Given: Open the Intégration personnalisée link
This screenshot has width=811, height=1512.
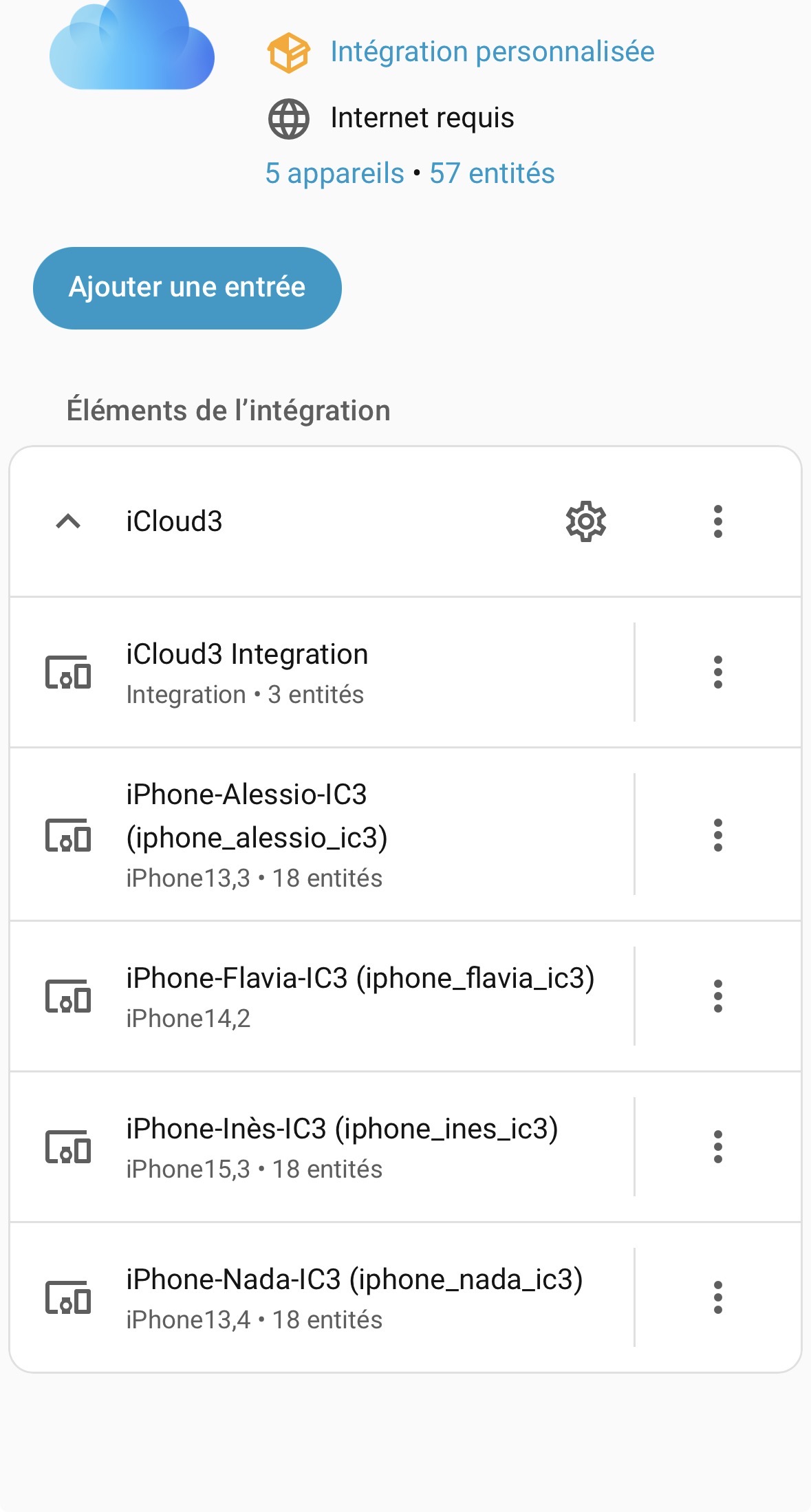Looking at the screenshot, I should pos(492,52).
